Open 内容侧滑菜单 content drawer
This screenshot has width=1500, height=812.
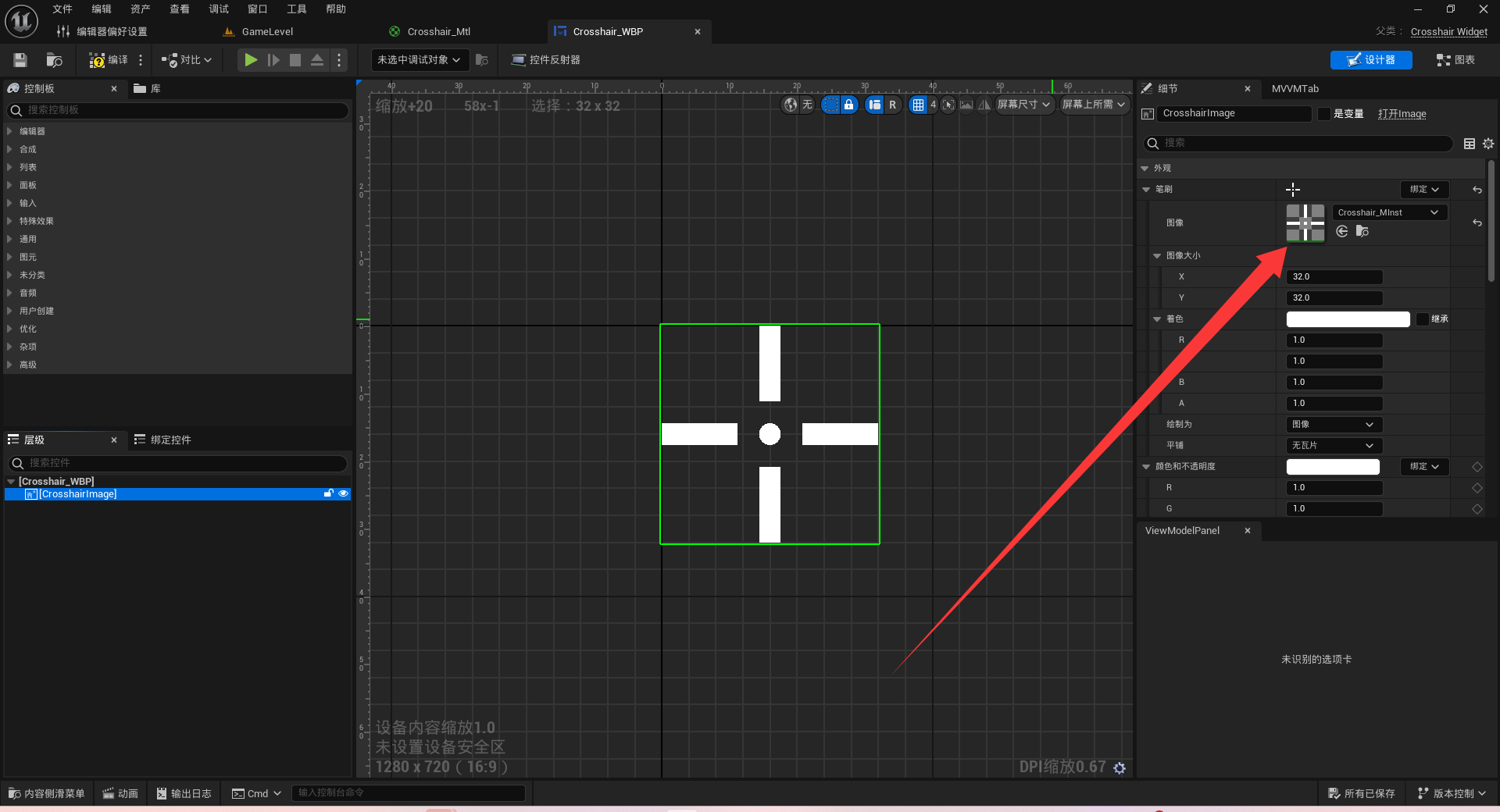47,793
